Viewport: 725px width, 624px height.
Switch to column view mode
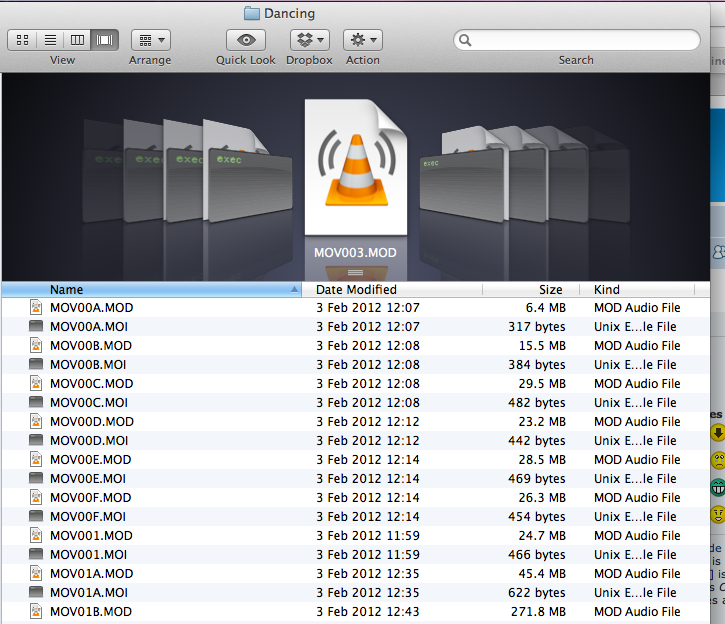click(77, 40)
